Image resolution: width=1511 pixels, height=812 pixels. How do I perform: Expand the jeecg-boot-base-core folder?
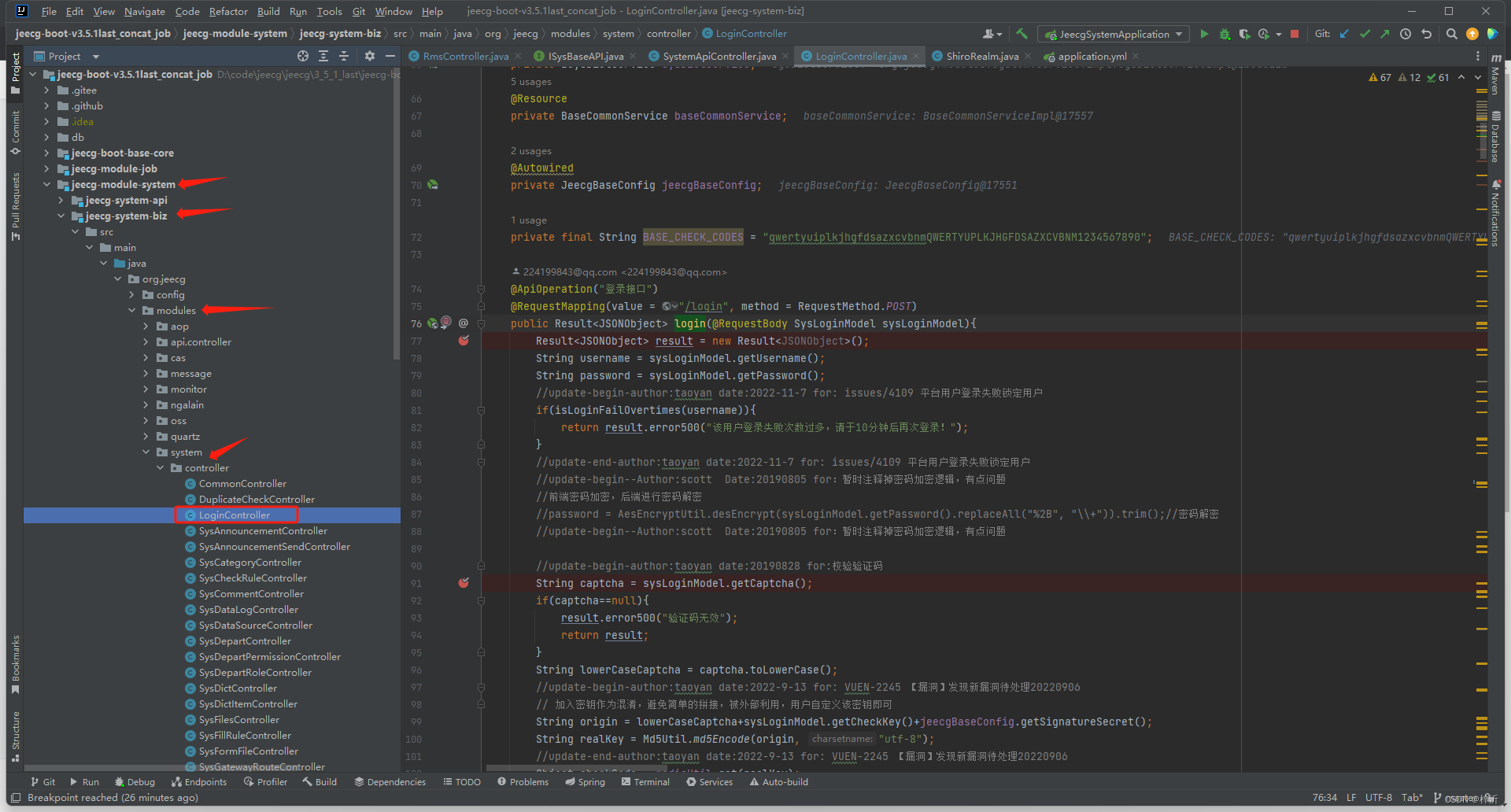tap(46, 153)
